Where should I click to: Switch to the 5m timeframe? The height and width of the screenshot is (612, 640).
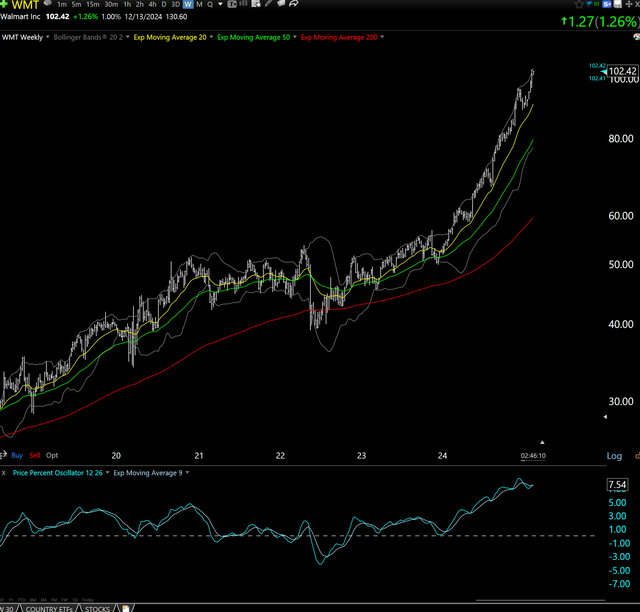[76, 4]
